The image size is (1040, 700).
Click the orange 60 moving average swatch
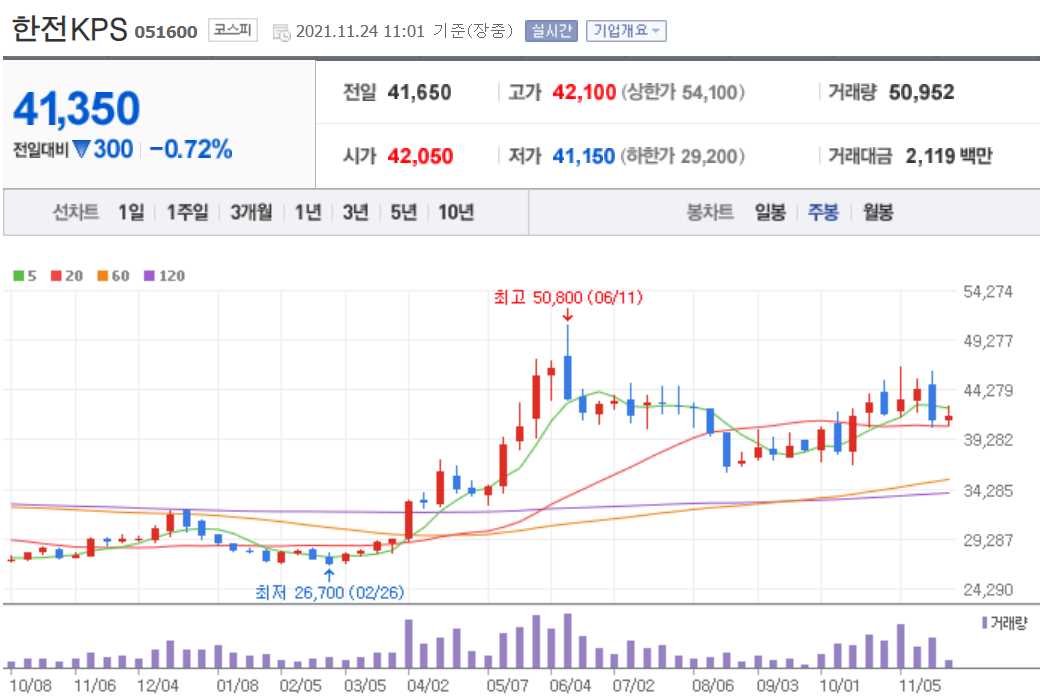[x=103, y=275]
